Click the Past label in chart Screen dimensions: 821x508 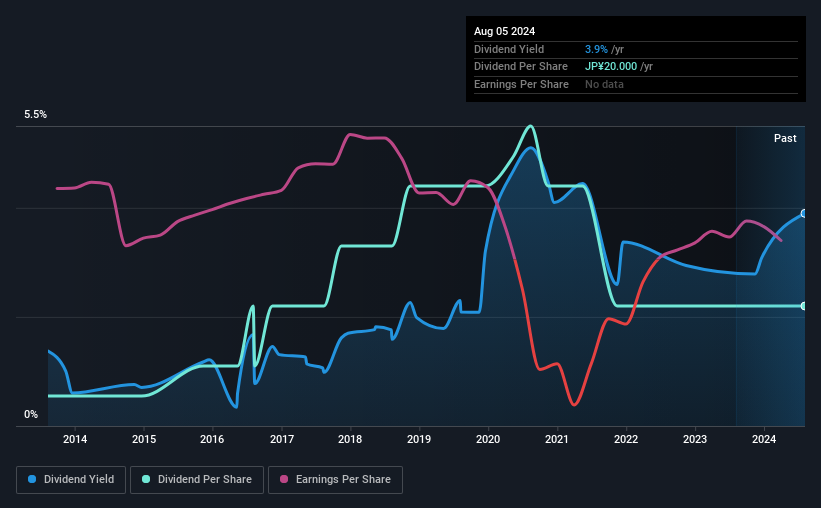click(x=785, y=138)
